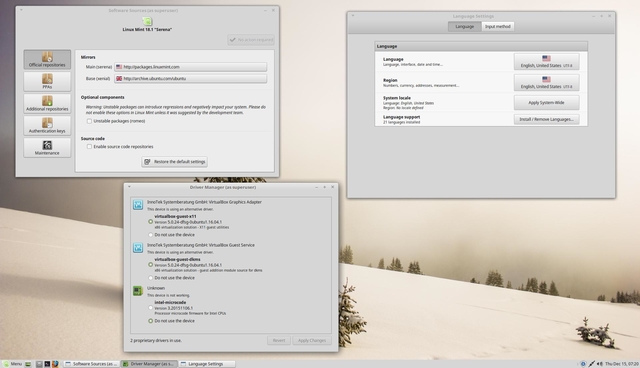The height and width of the screenshot is (368, 640).
Task: Select Do not use device for Unknown device
Action: click(x=151, y=321)
